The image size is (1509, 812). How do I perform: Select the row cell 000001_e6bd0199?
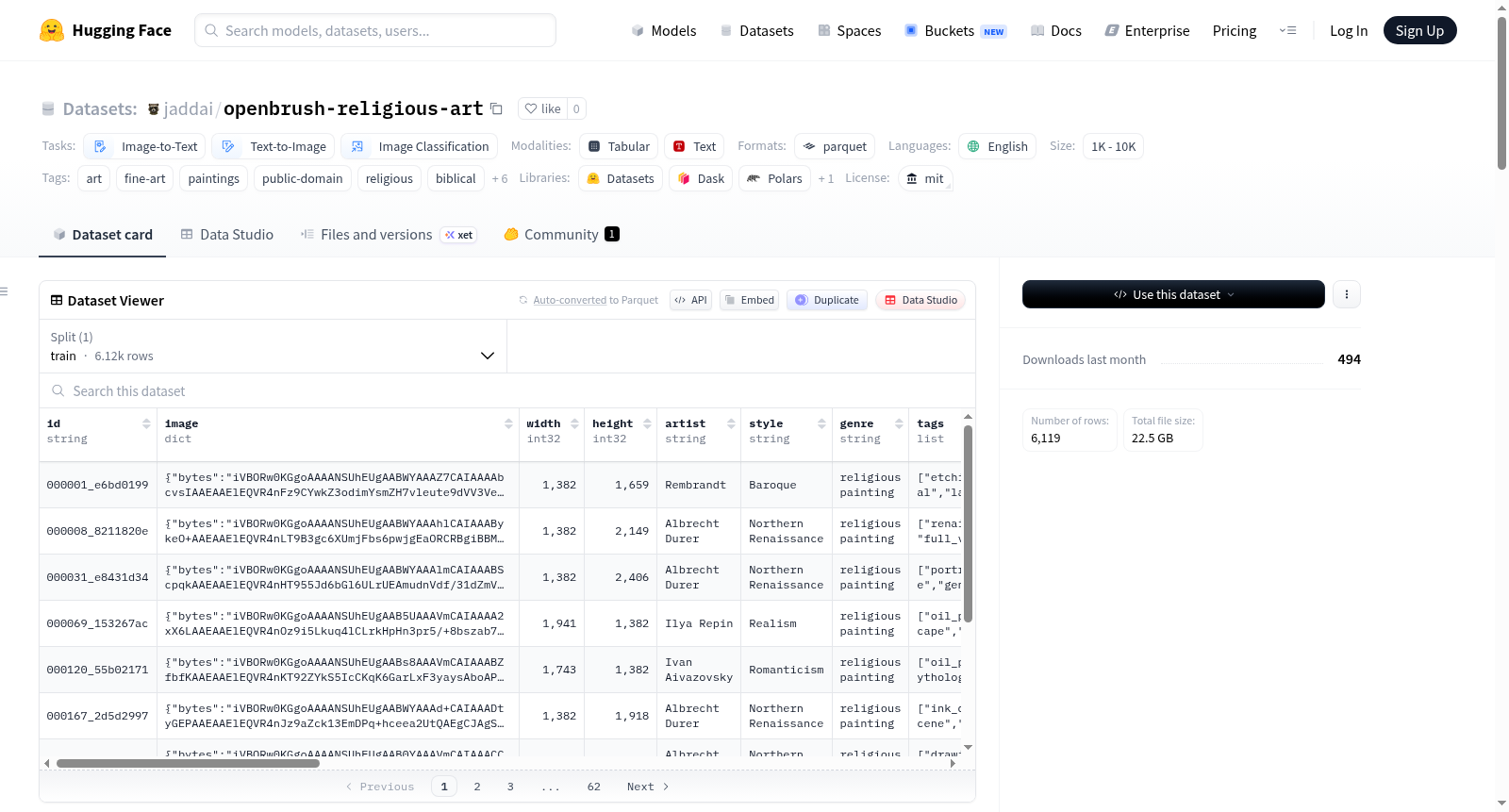pyautogui.click(x=98, y=485)
